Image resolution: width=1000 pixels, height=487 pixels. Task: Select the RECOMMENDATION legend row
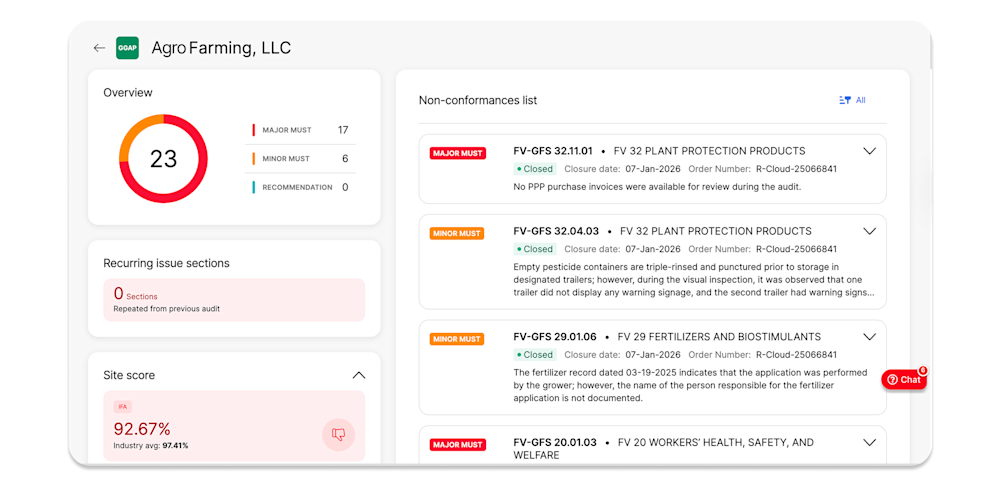click(x=300, y=187)
